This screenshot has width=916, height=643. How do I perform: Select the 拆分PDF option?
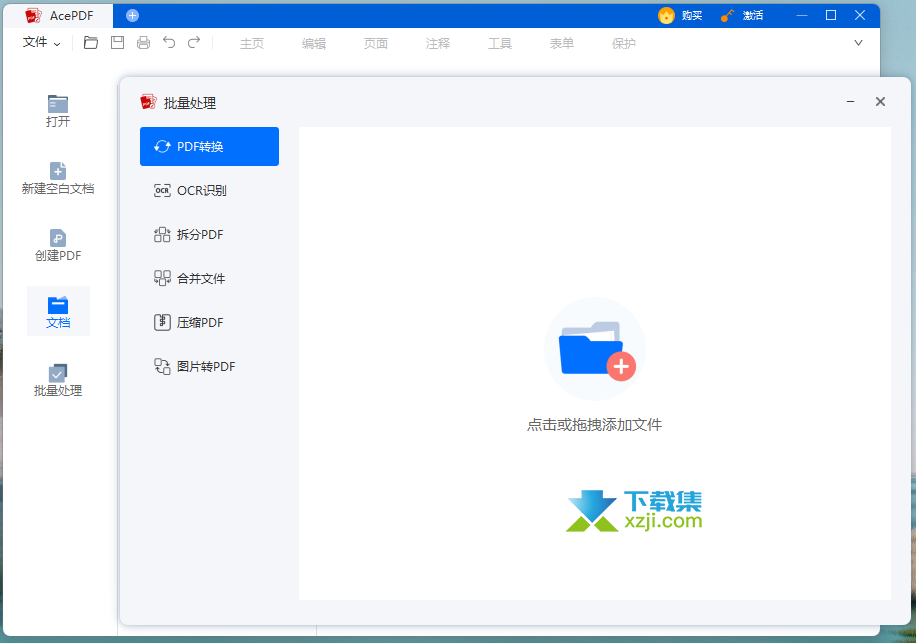point(209,235)
